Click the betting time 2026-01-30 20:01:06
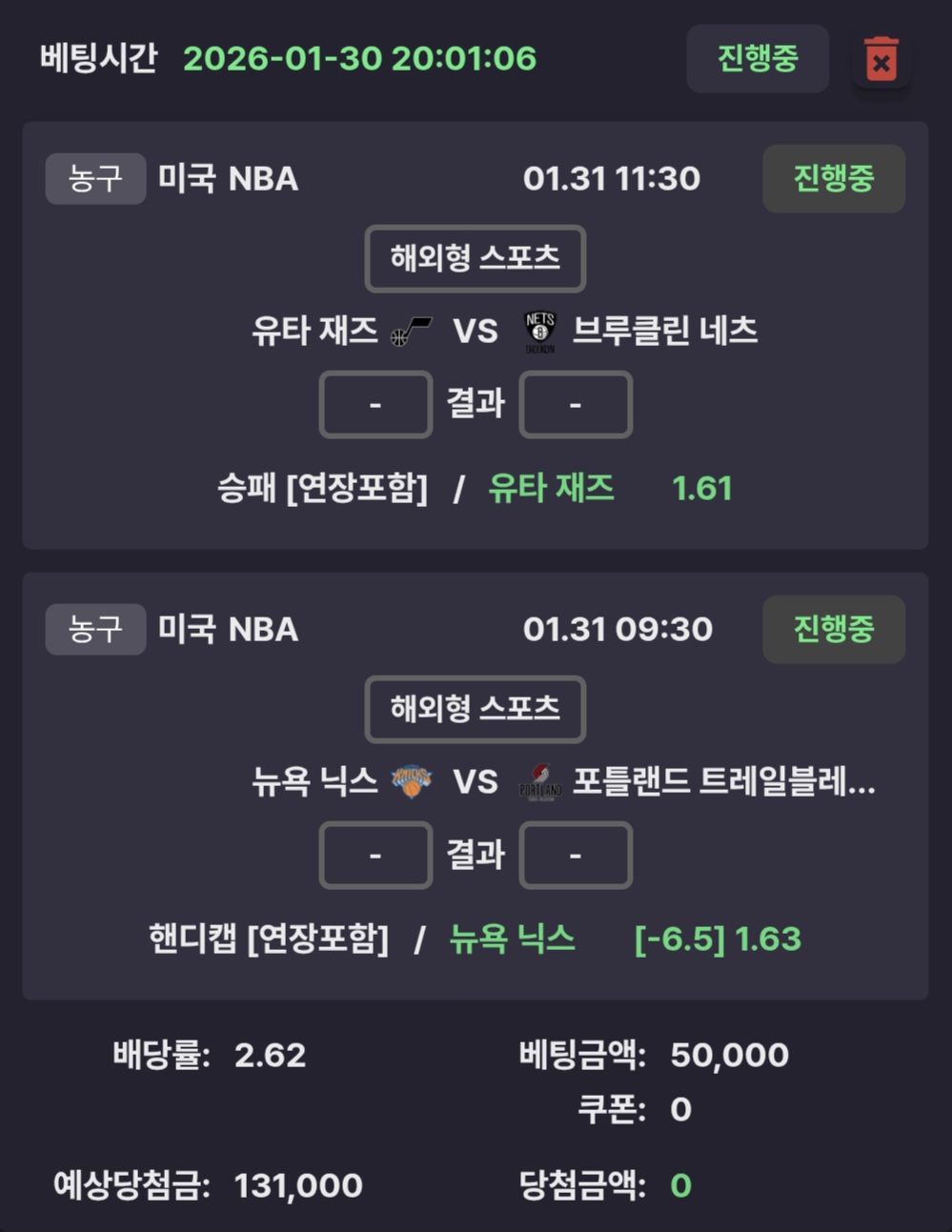Image resolution: width=952 pixels, height=1232 pixels. 359,59
